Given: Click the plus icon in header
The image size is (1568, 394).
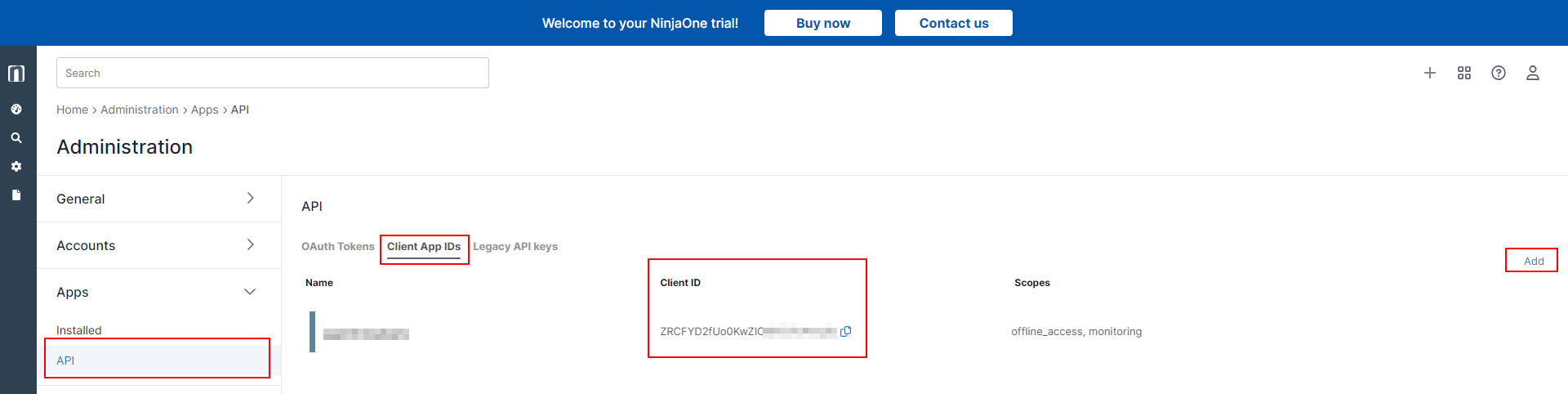Looking at the screenshot, I should pos(1430,73).
